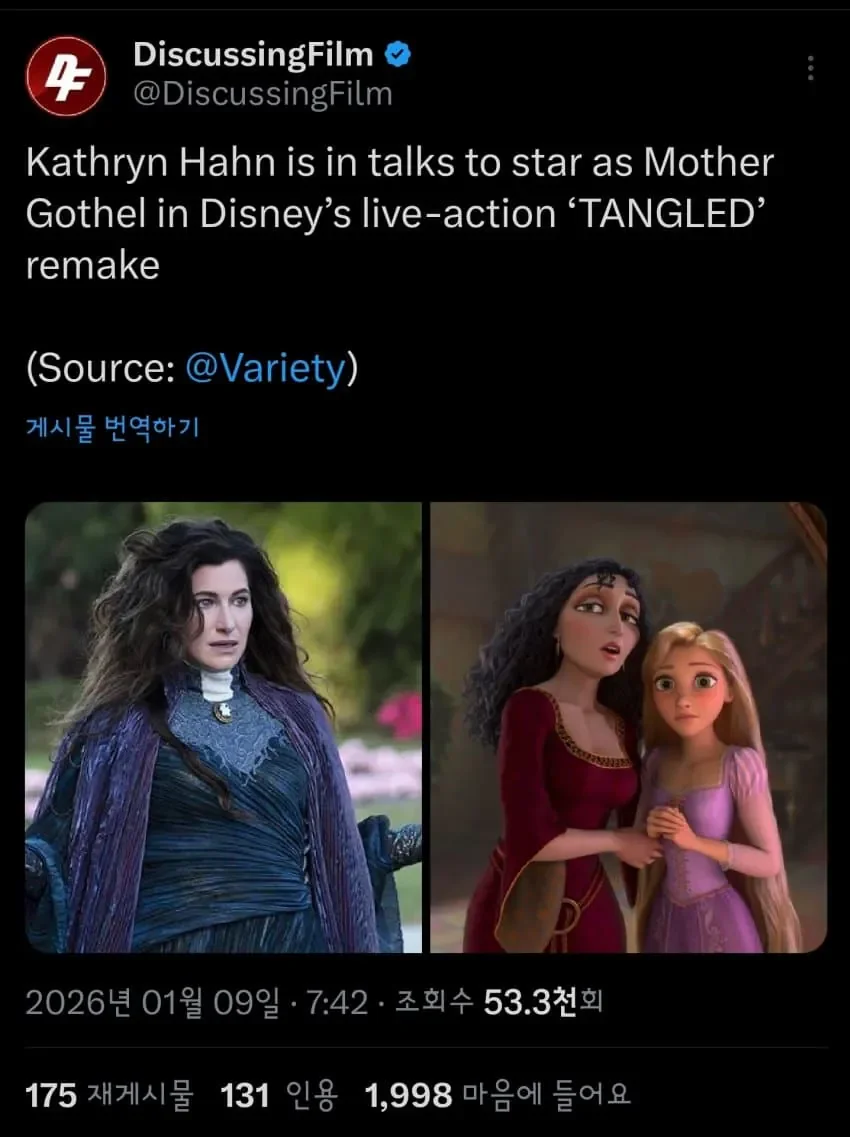Open the 131 인용 quotes list
This screenshot has width=850, height=1137.
(x=279, y=1095)
